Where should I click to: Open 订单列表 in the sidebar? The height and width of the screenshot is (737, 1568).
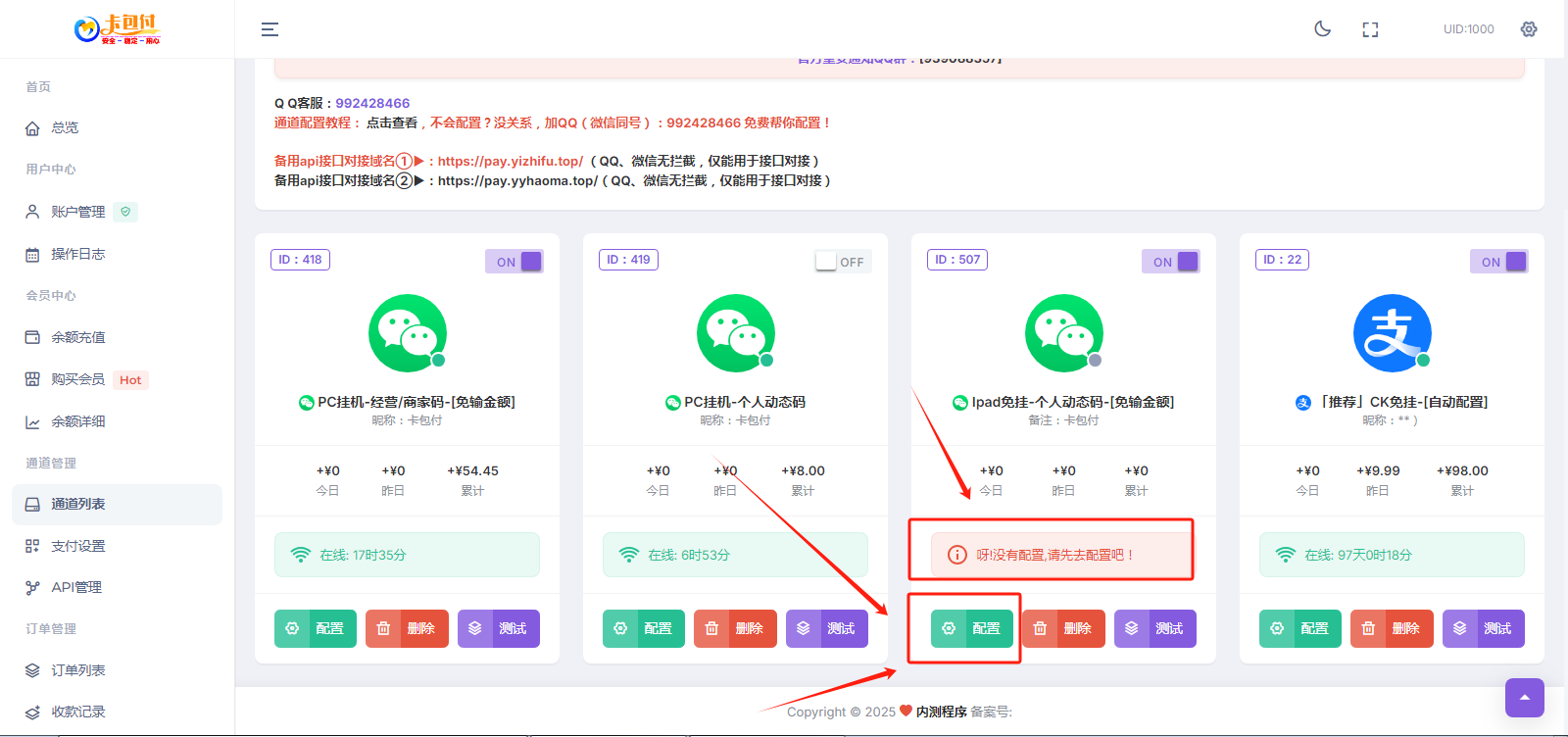(x=117, y=670)
